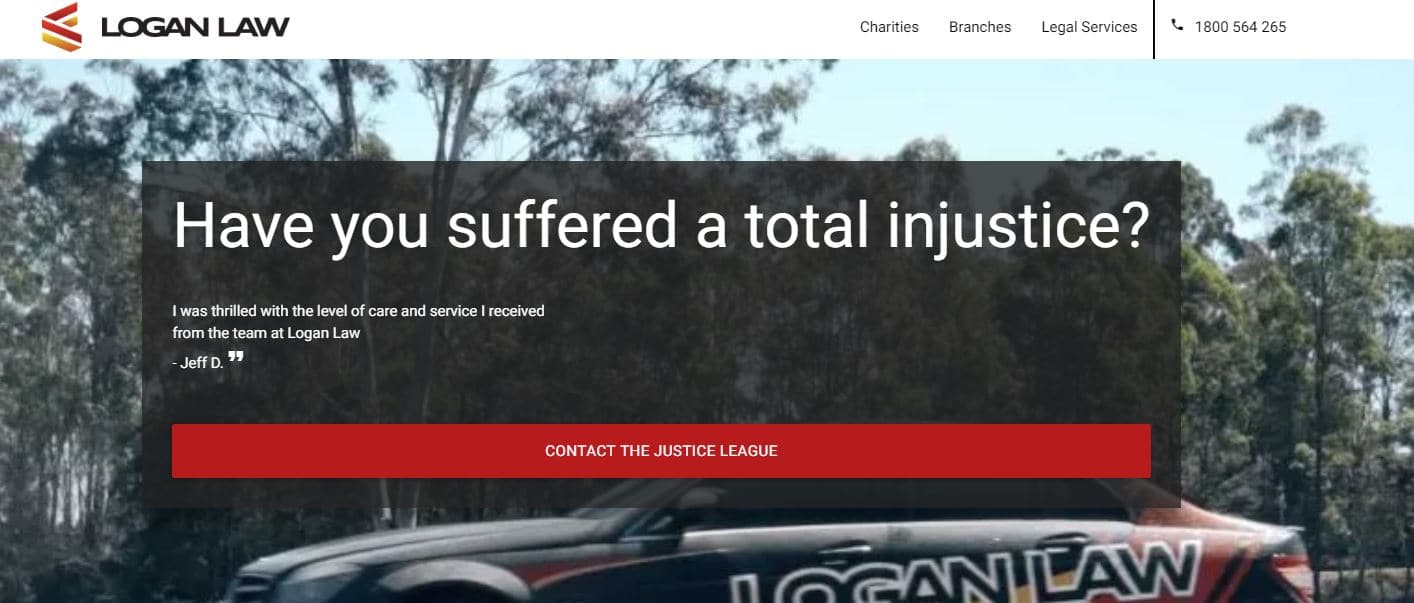The height and width of the screenshot is (603, 1414).
Task: Select the "- Jeff D." attribution text
Action: coord(197,363)
